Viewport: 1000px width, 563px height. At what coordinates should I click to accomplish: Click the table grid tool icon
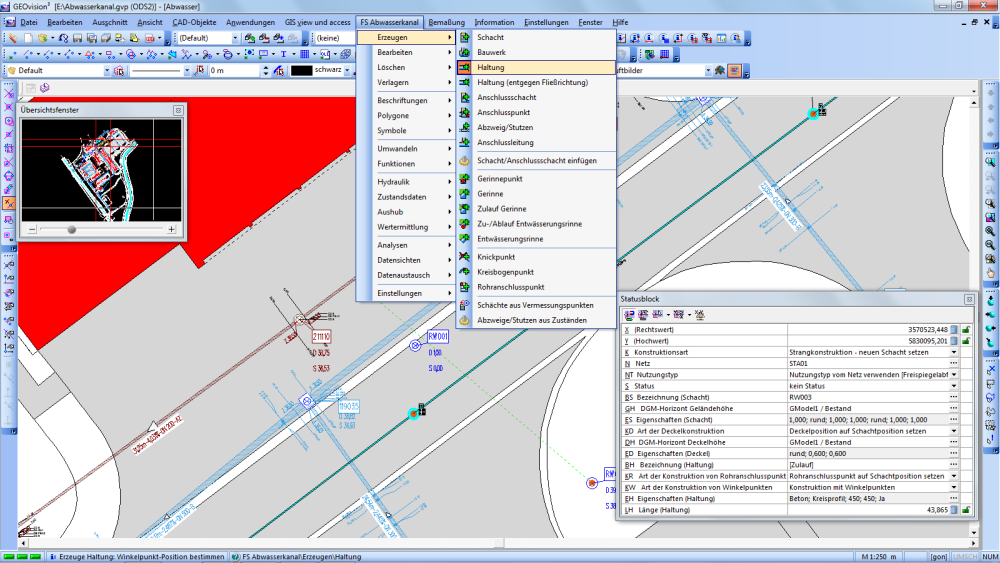[305, 54]
